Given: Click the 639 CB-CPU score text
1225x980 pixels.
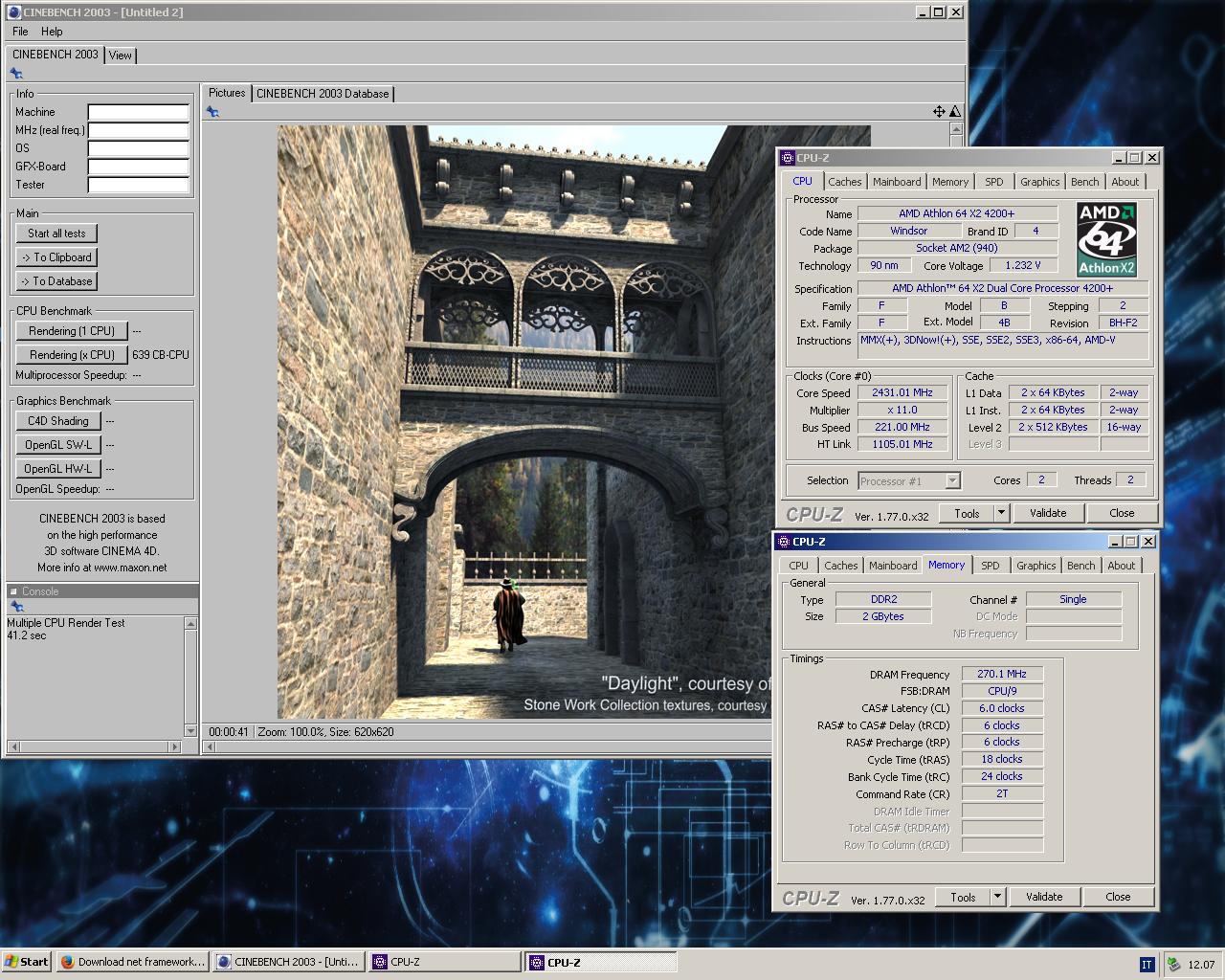Looking at the screenshot, I should click(161, 355).
